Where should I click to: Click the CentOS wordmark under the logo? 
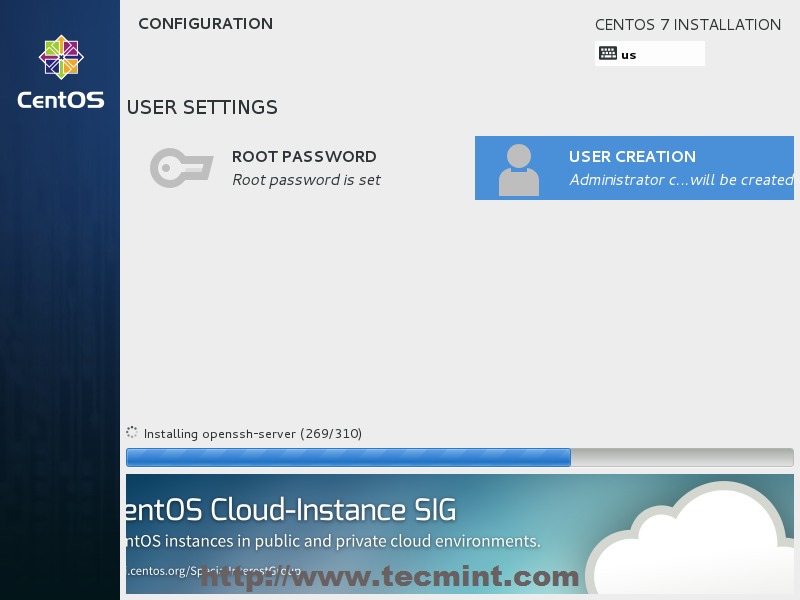point(61,100)
